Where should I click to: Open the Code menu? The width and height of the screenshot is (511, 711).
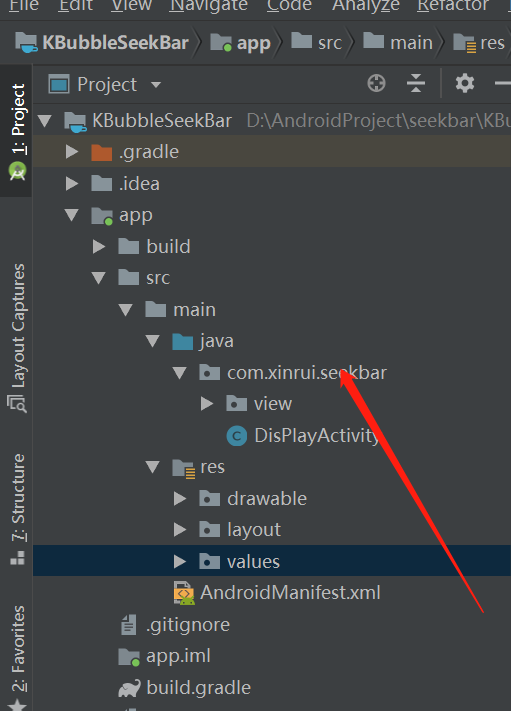pyautogui.click(x=289, y=6)
